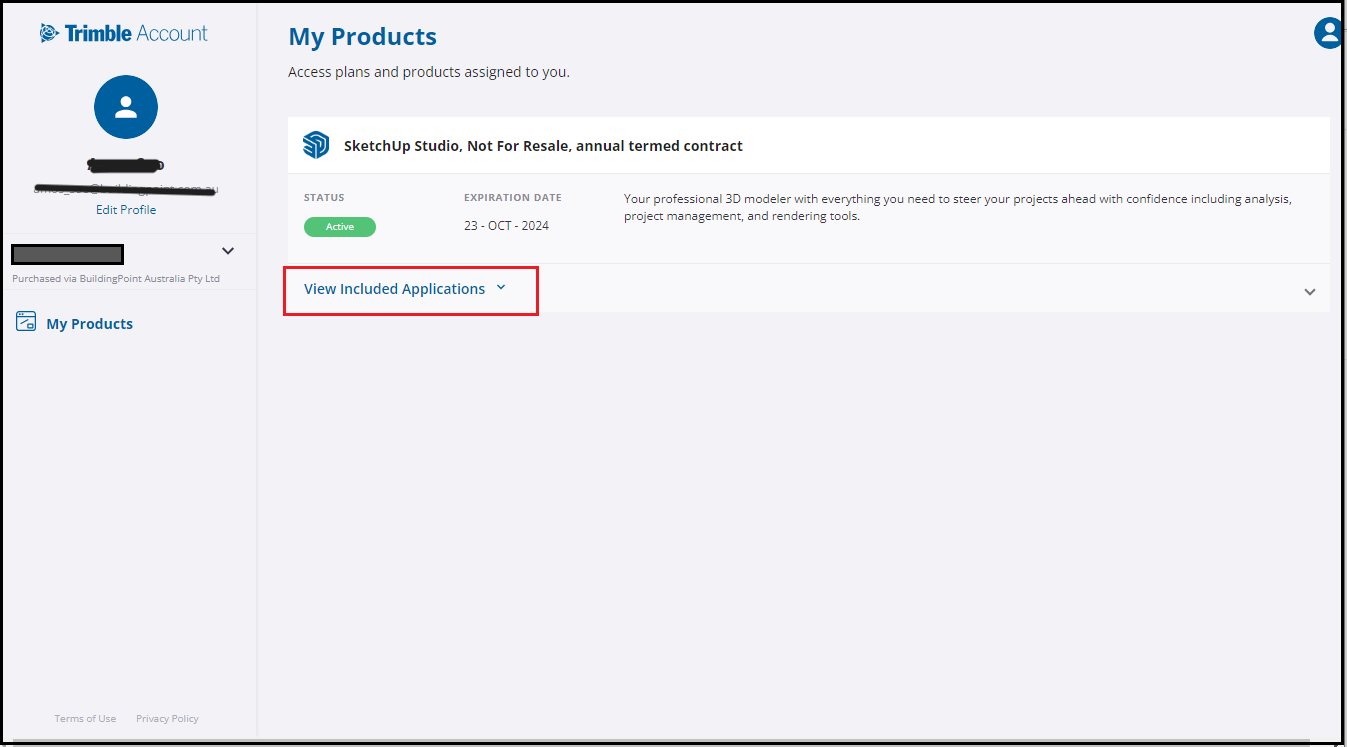
Task: Expand View Included Applications
Action: [x=403, y=288]
